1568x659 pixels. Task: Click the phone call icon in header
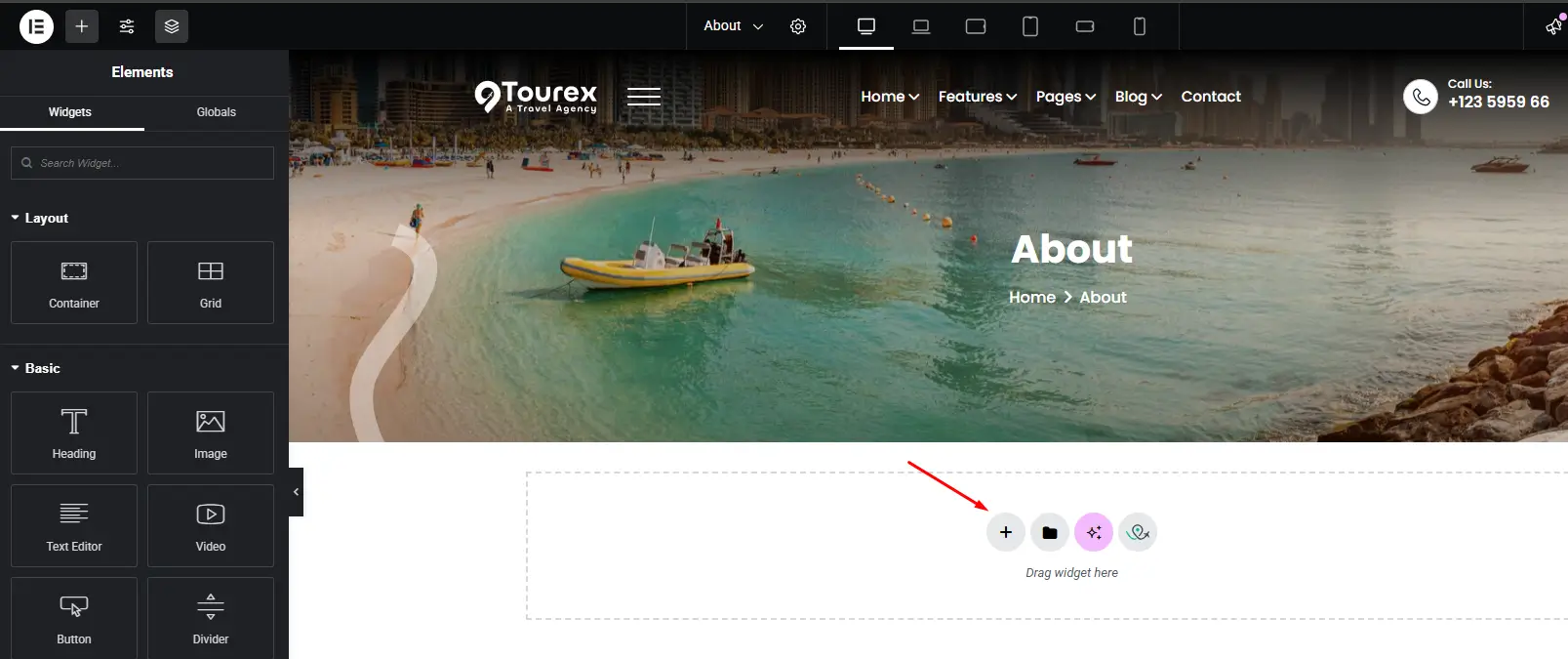tap(1421, 97)
